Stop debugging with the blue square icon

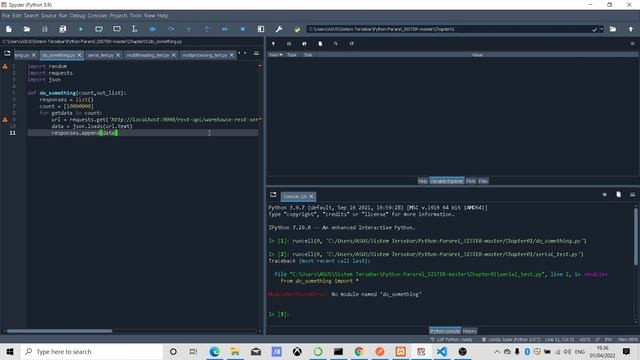pyautogui.click(x=242, y=29)
